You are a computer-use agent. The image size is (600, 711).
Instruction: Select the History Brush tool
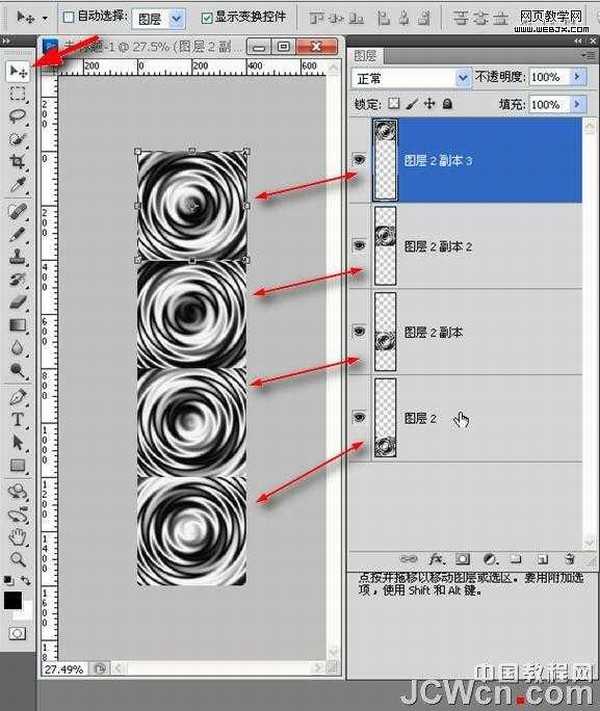tap(18, 279)
